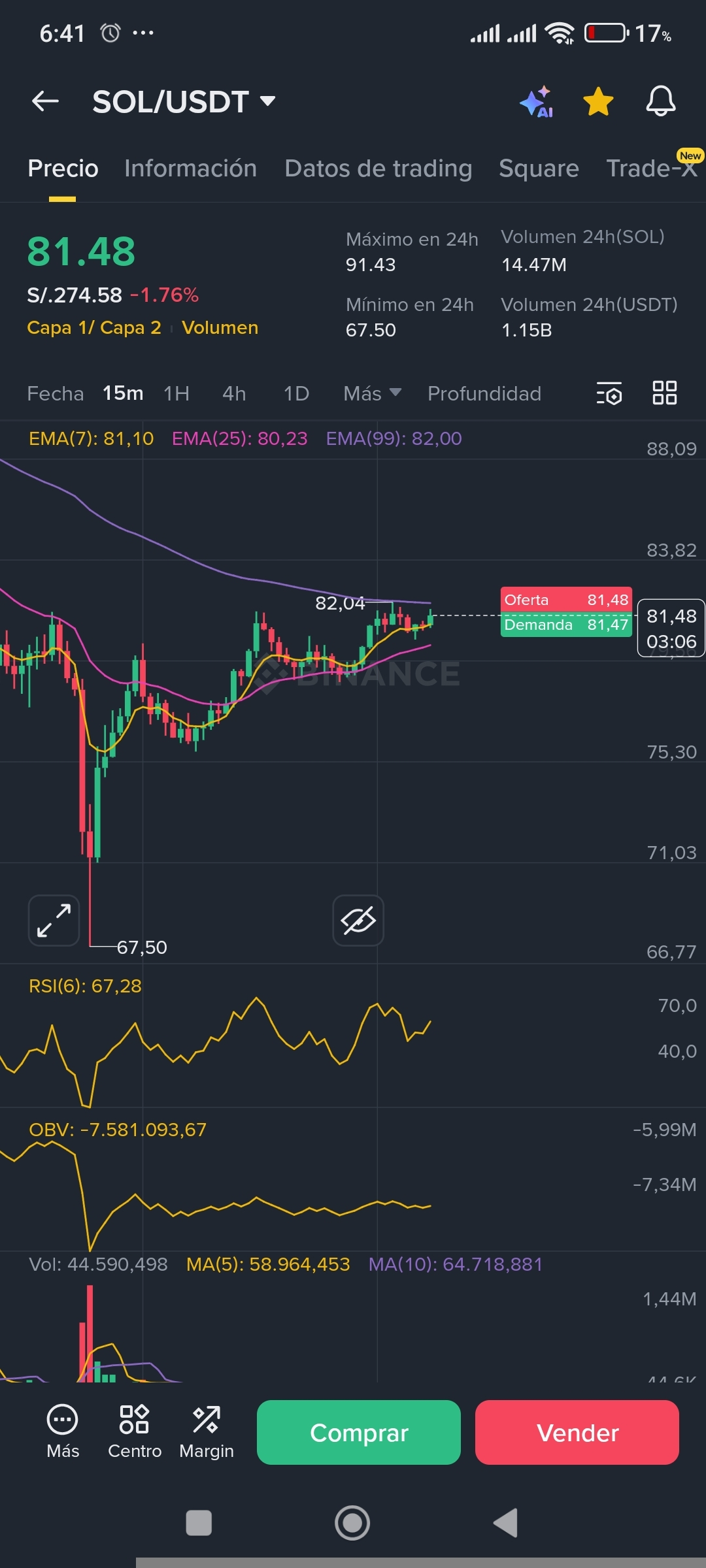
Task: Tap the Volumen tag link
Action: coord(220,327)
